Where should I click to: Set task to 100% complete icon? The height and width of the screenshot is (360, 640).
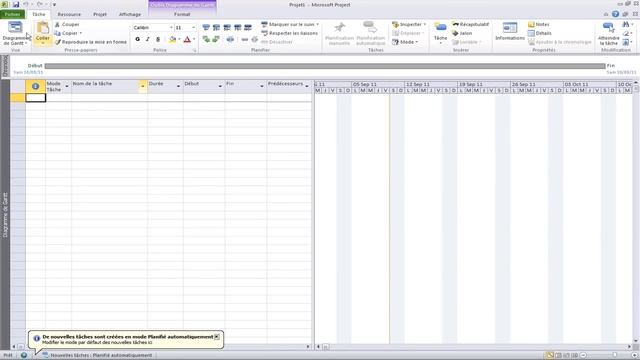248,27
